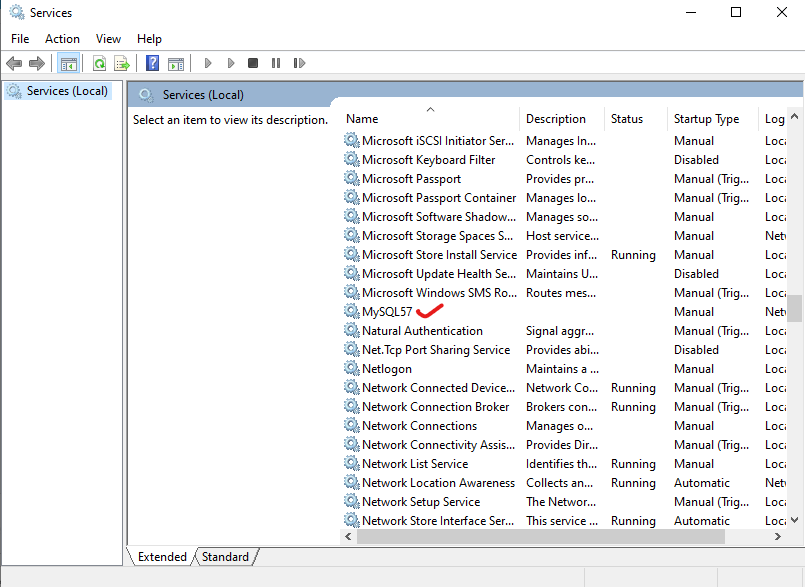Screen dimensions: 805x587
Task: Sort by the Startup Type column header
Action: pyautogui.click(x=713, y=119)
